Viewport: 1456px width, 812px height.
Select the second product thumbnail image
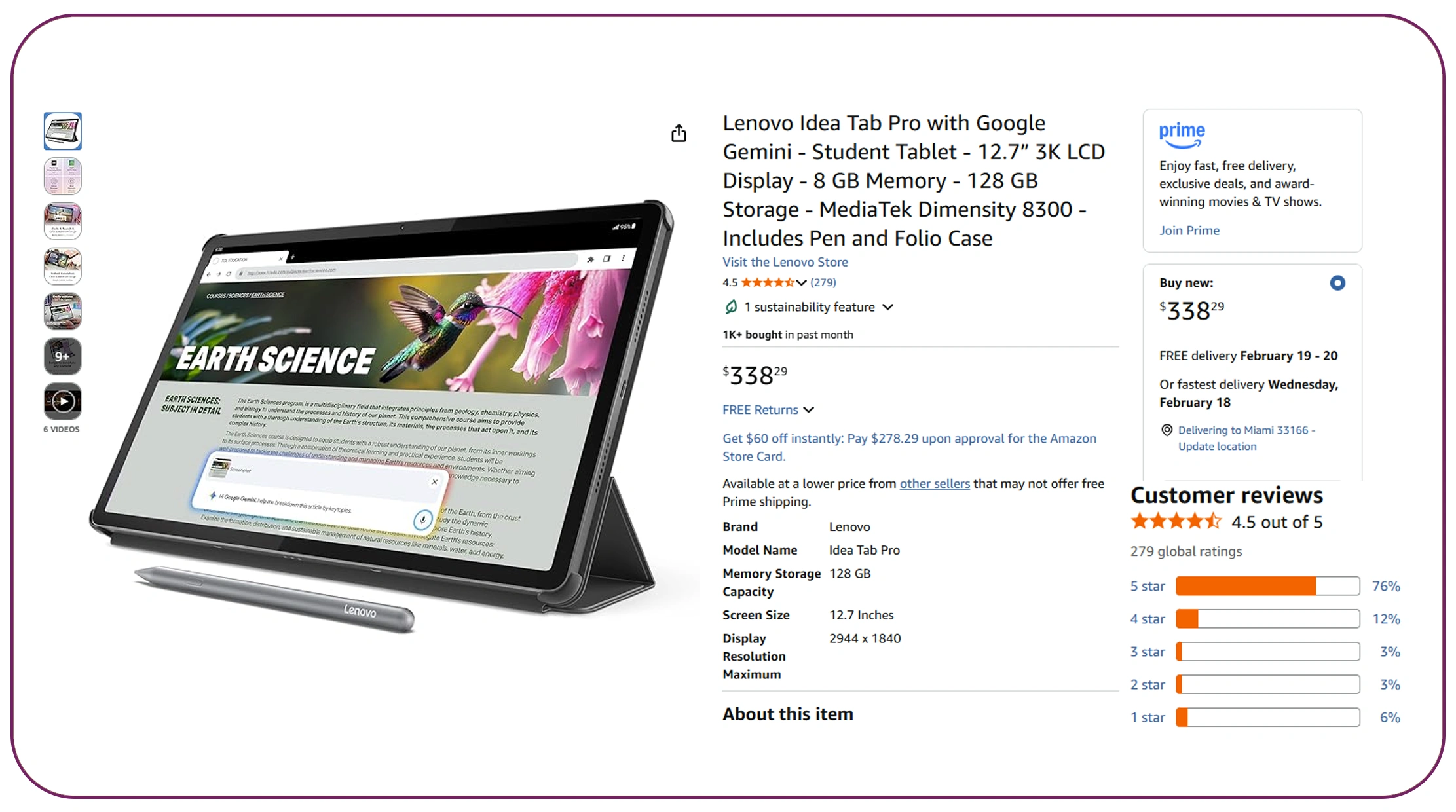point(63,176)
